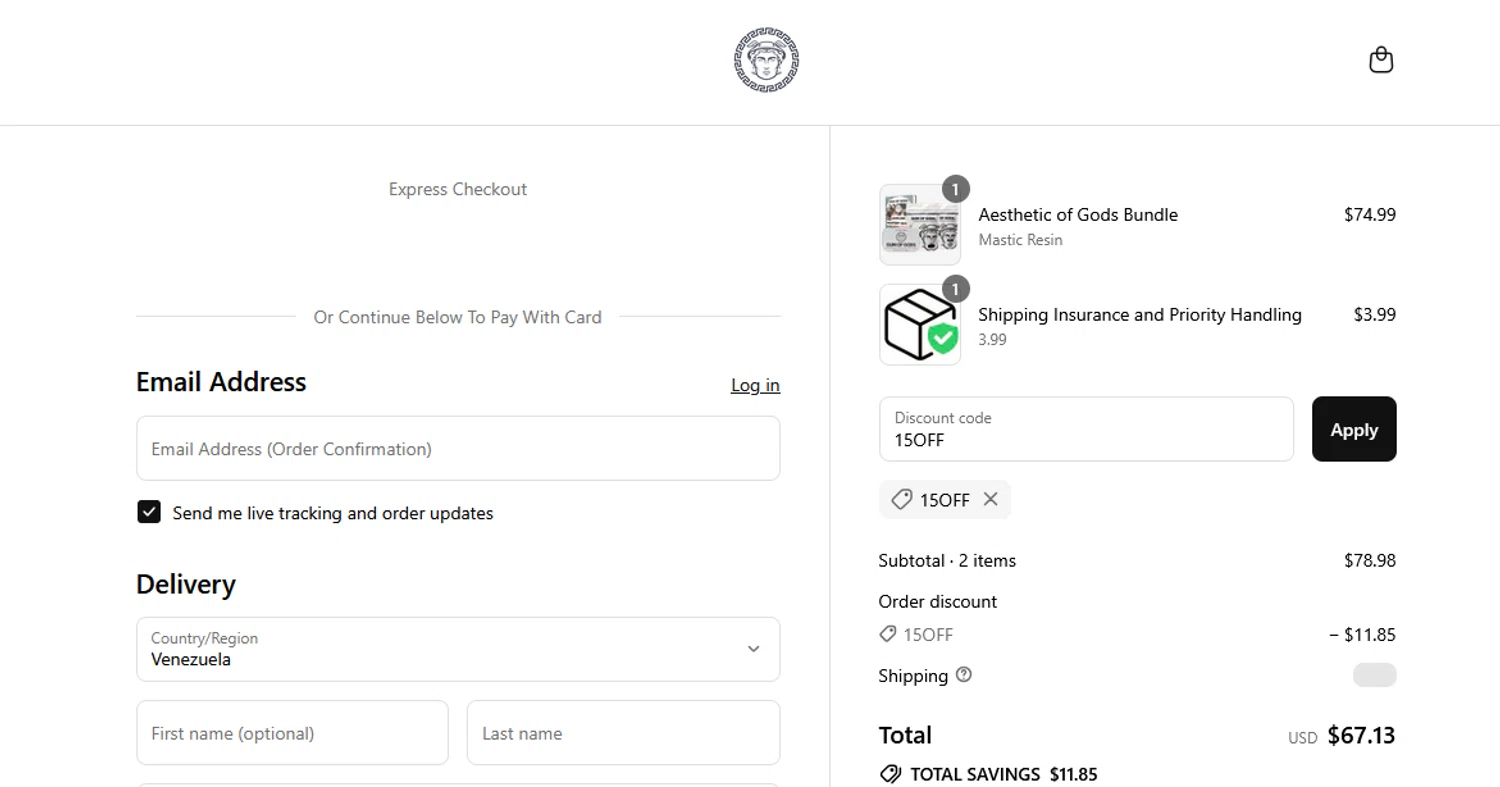Image resolution: width=1500 pixels, height=787 pixels.
Task: Click the Total Savings tag icon
Action: 890,774
